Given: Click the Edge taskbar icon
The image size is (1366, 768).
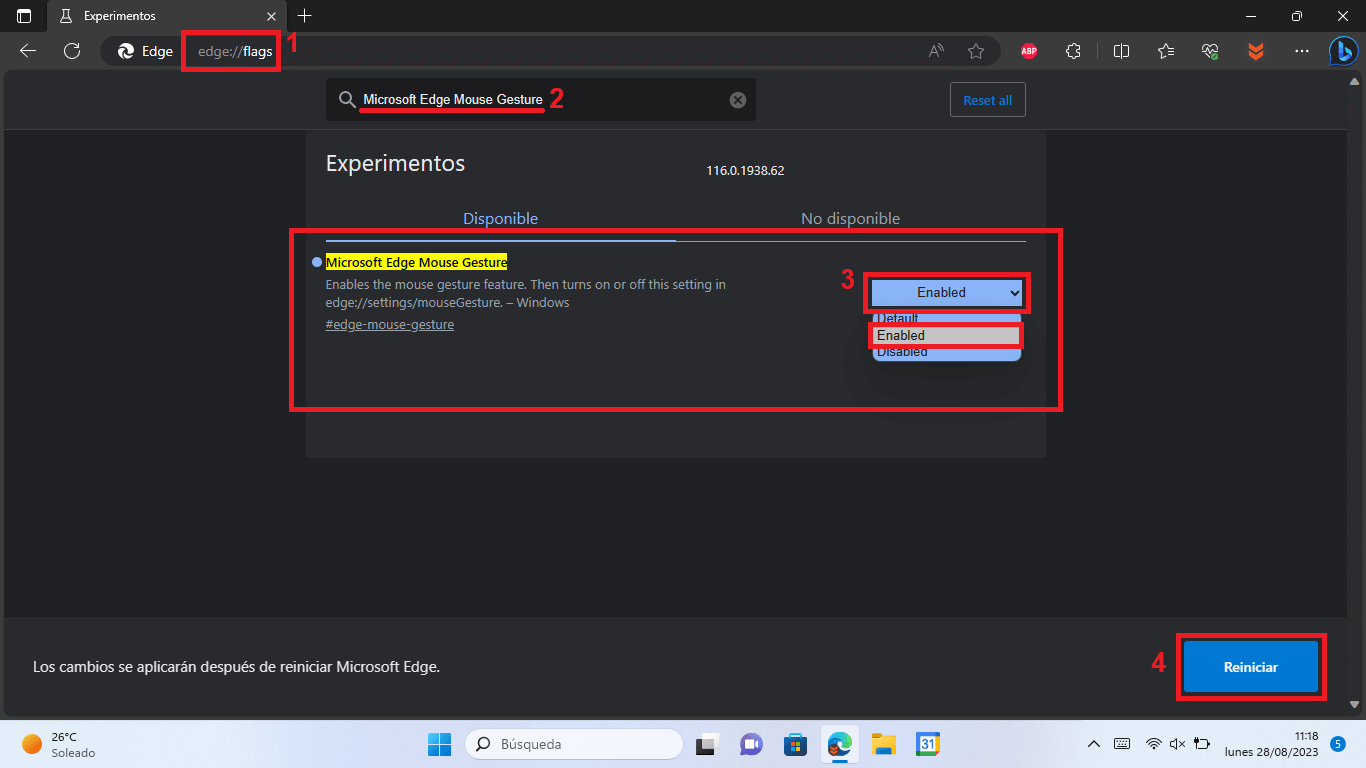Looking at the screenshot, I should tap(839, 744).
